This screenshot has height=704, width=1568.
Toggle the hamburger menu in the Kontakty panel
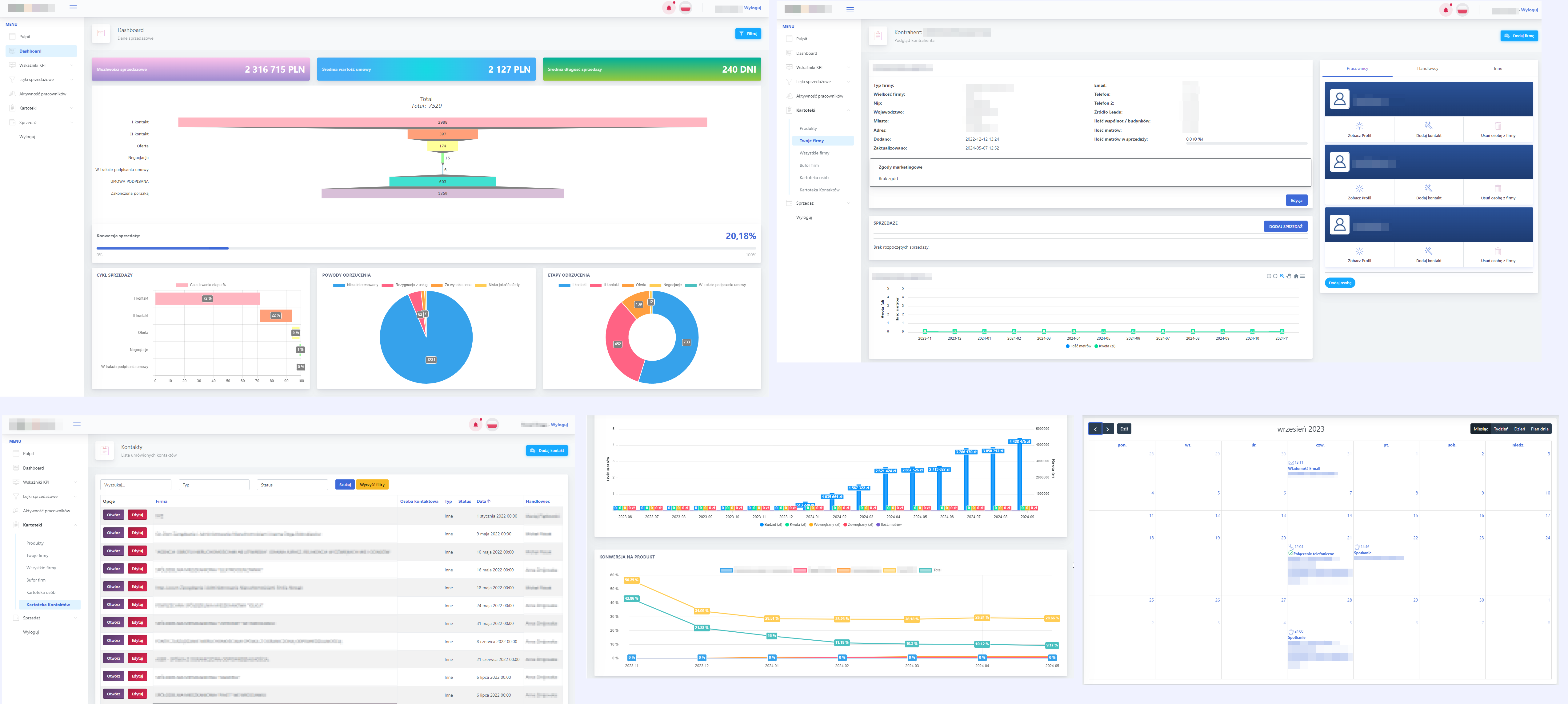[x=77, y=424]
